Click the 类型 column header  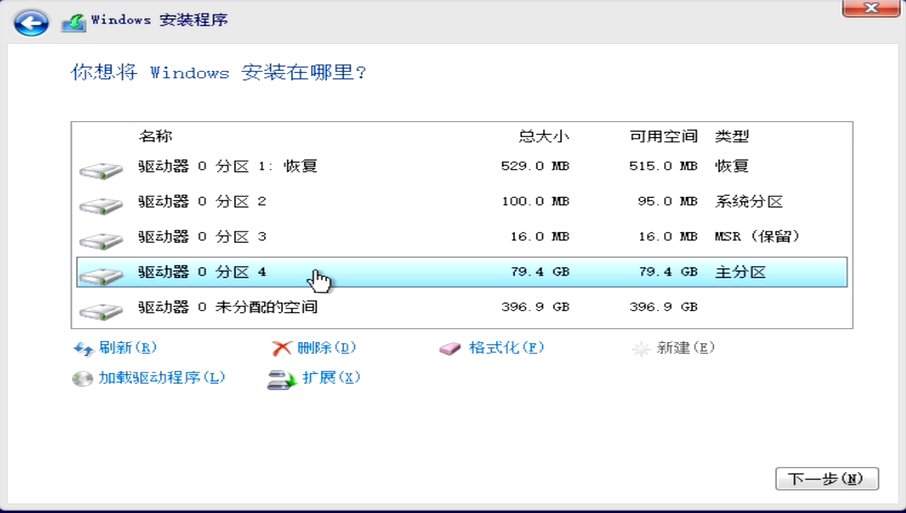click(x=732, y=136)
